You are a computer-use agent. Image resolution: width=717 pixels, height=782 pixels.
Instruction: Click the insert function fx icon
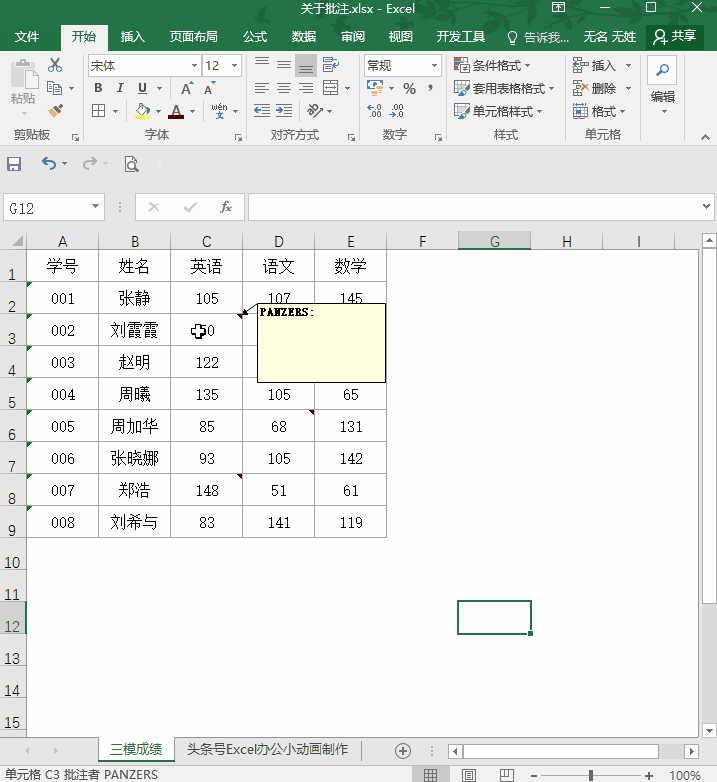[x=225, y=207]
